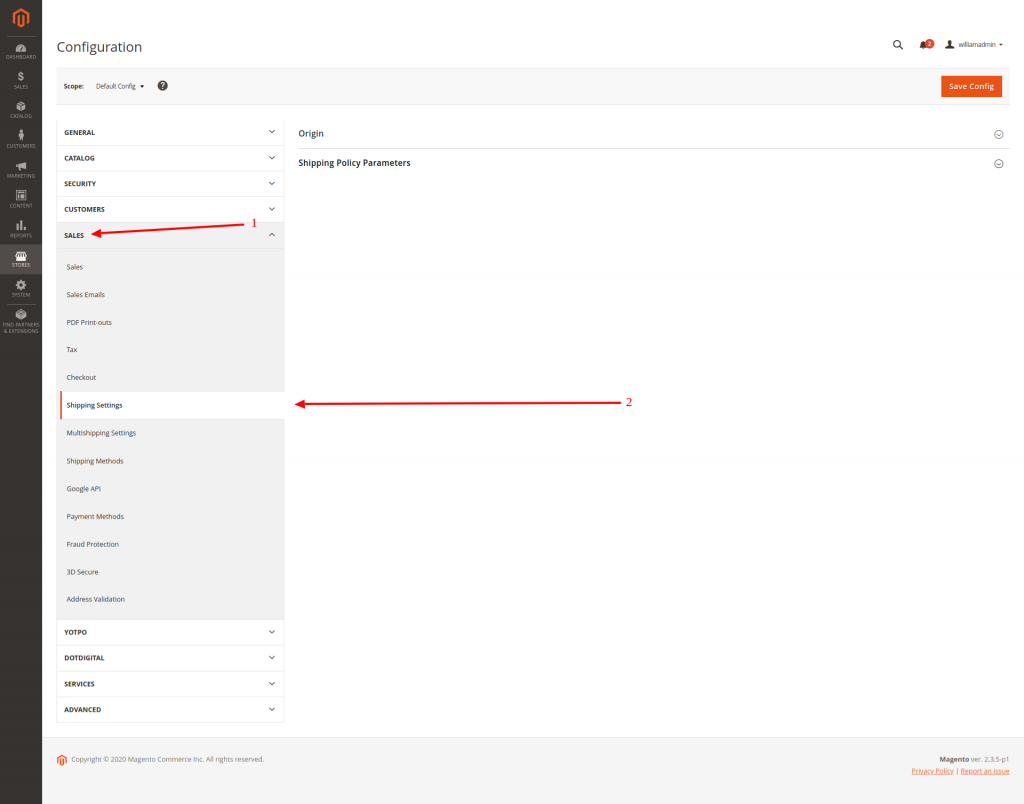Viewport: 1024px width, 804px height.
Task: Select the Payment Methods tab item
Action: [x=95, y=517]
